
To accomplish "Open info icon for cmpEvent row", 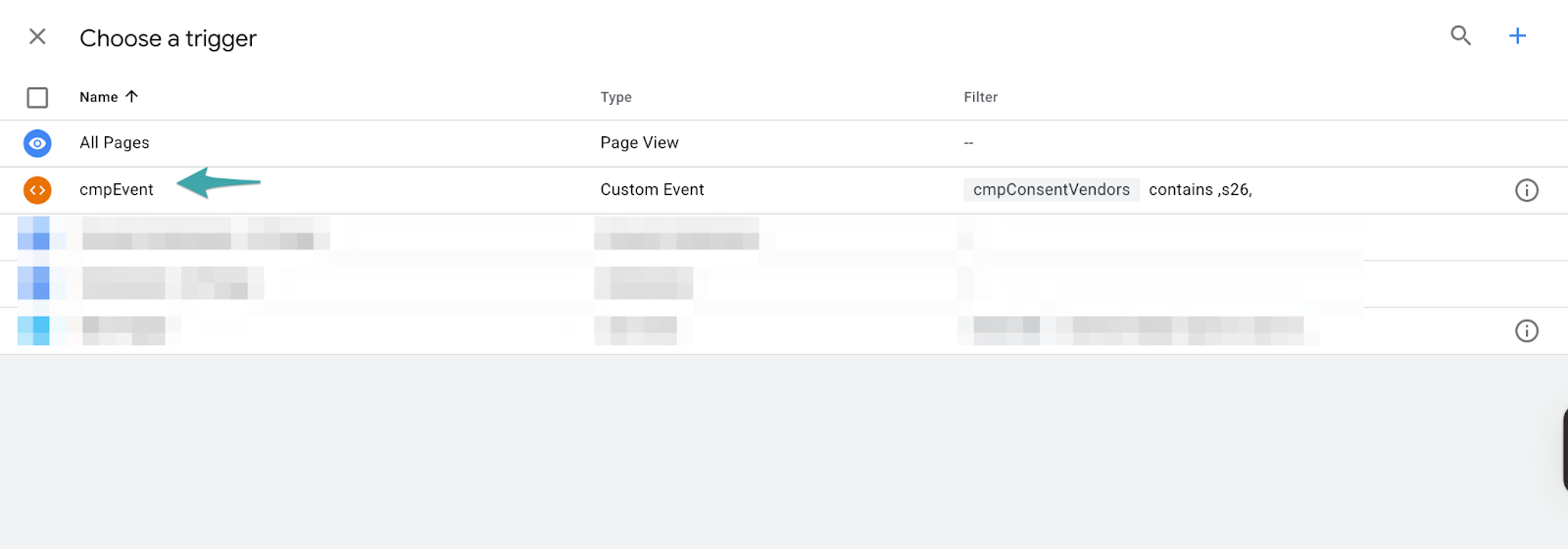I will [1526, 190].
